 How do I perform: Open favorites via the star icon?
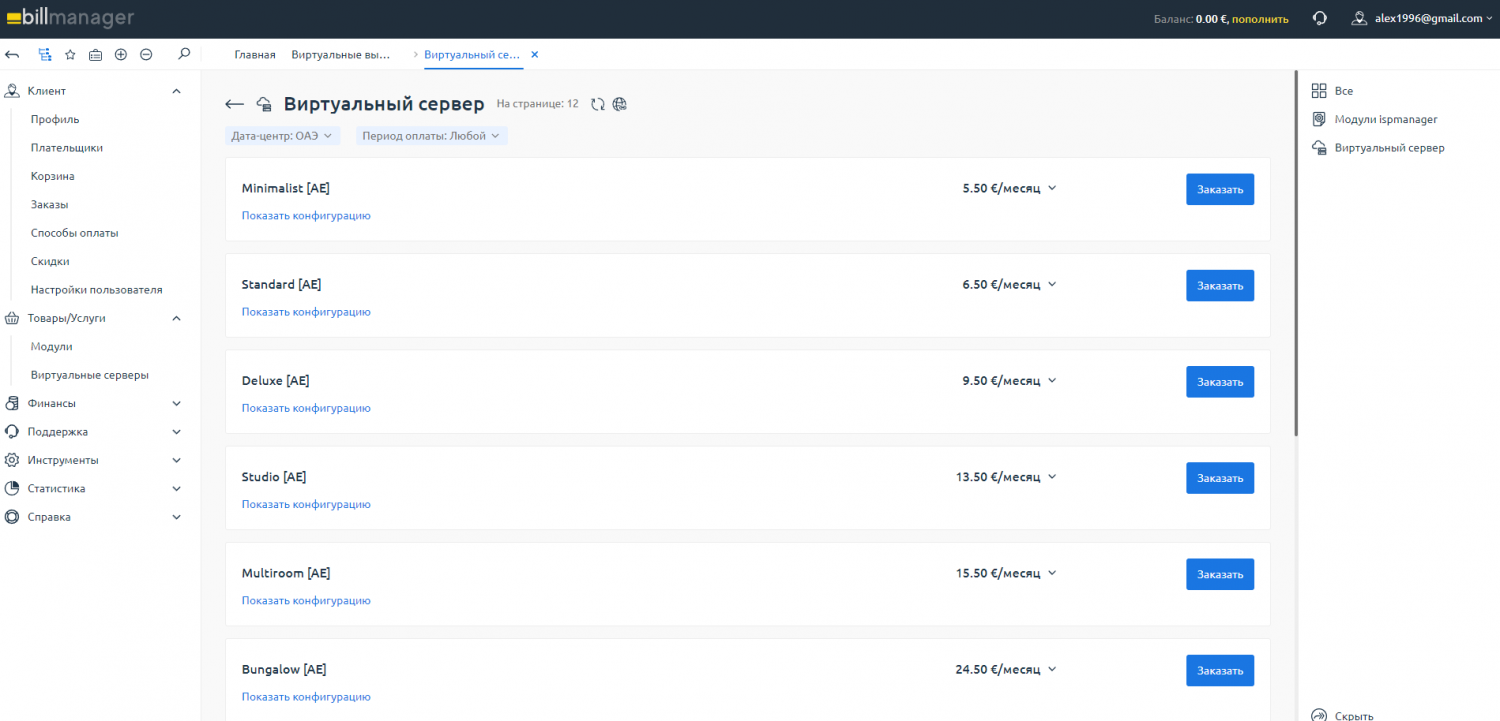[x=70, y=55]
